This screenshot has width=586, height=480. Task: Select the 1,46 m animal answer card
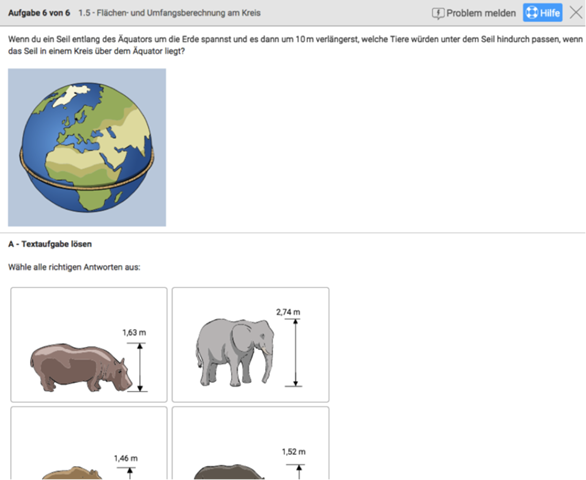[89, 443]
